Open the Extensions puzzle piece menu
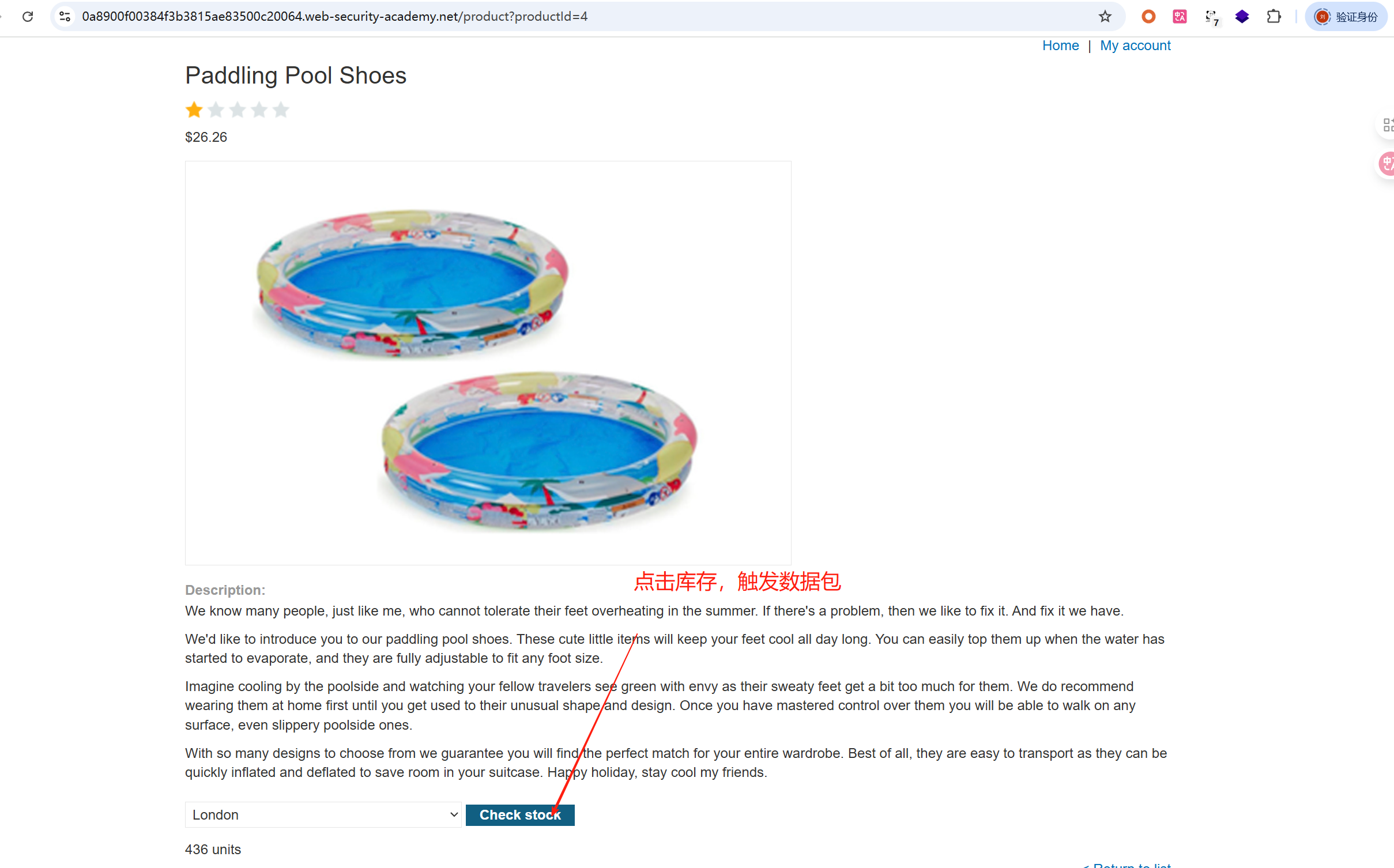 click(1274, 17)
